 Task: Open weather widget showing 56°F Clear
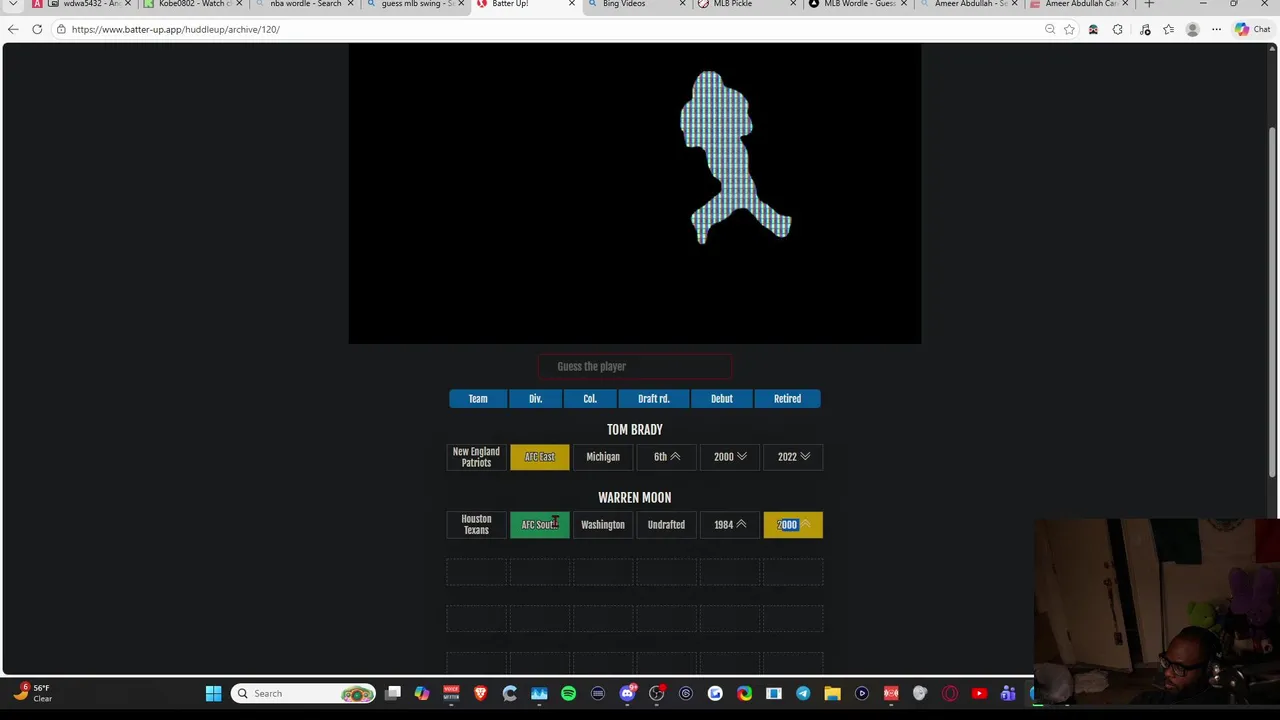(33, 693)
